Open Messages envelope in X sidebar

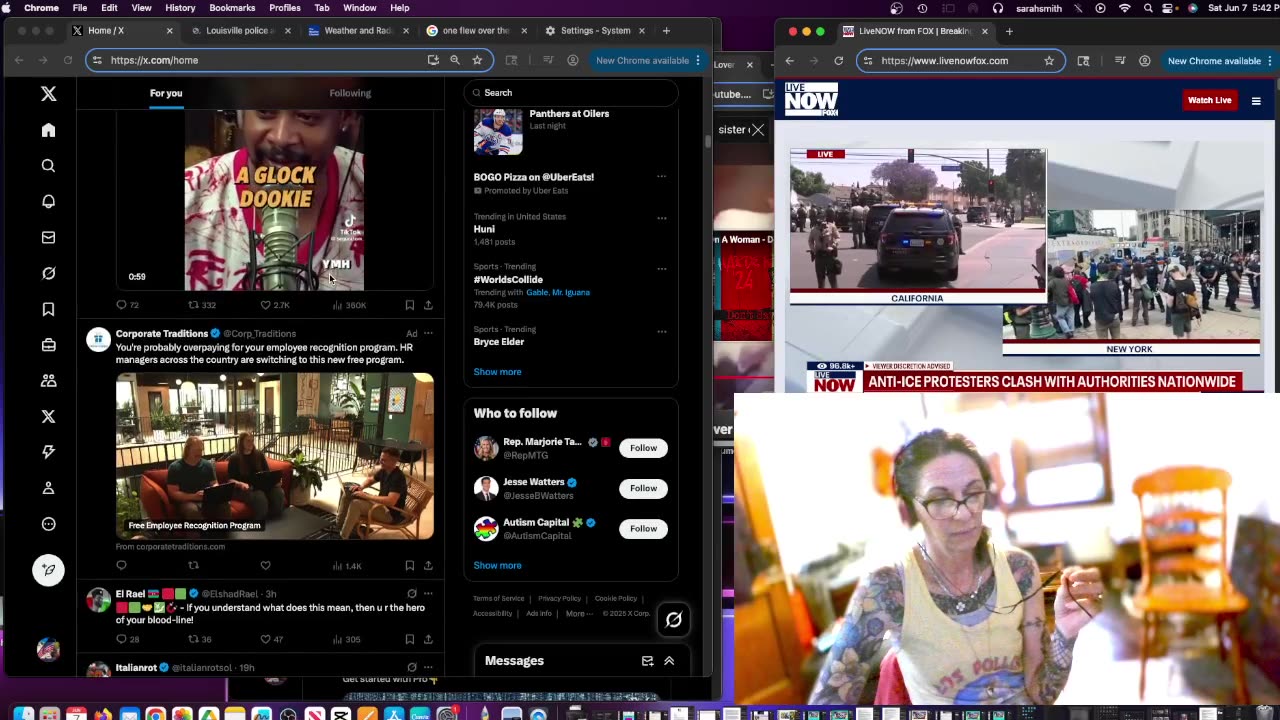(x=48, y=237)
